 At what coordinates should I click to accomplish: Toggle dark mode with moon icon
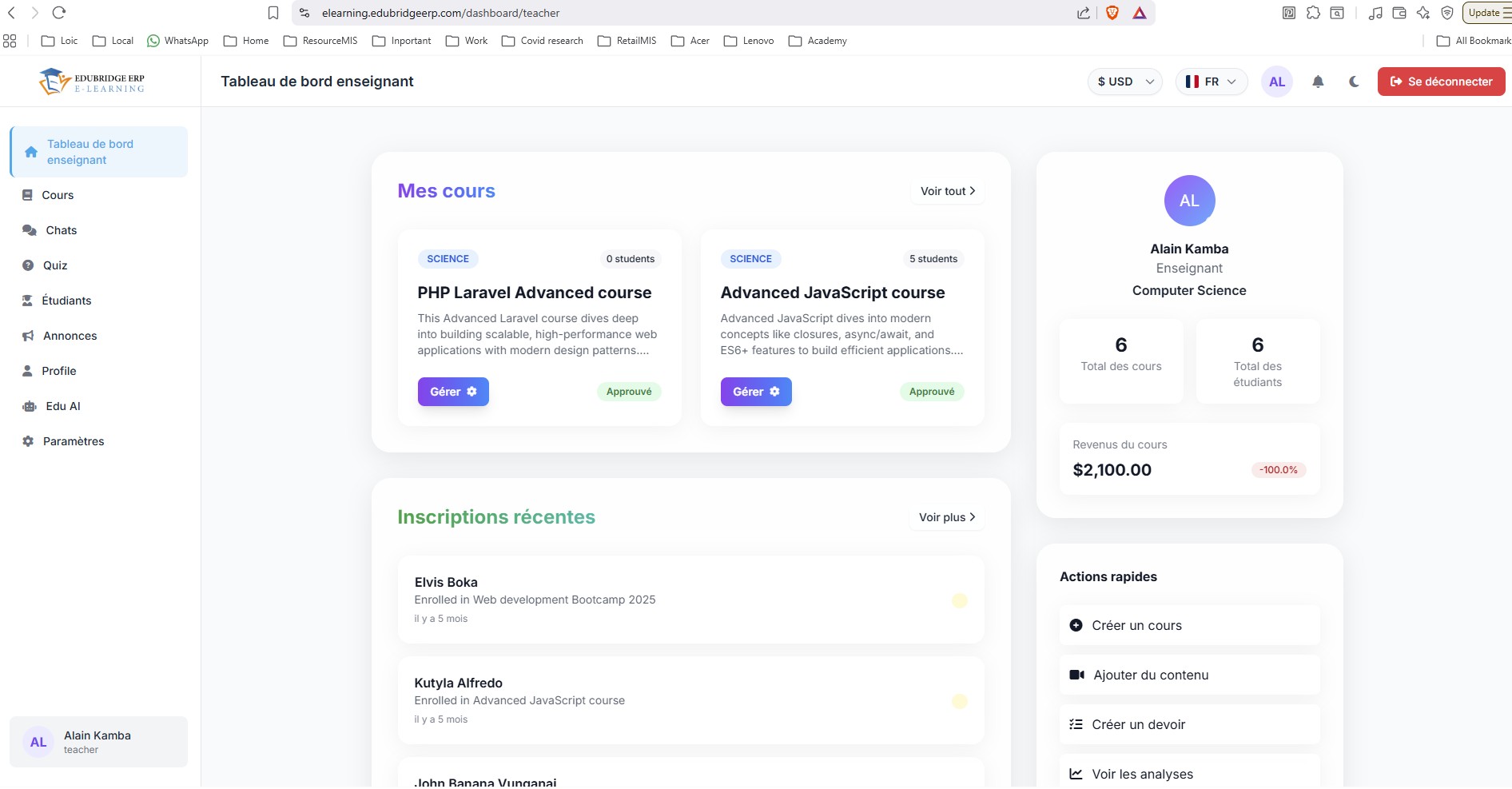coord(1354,82)
